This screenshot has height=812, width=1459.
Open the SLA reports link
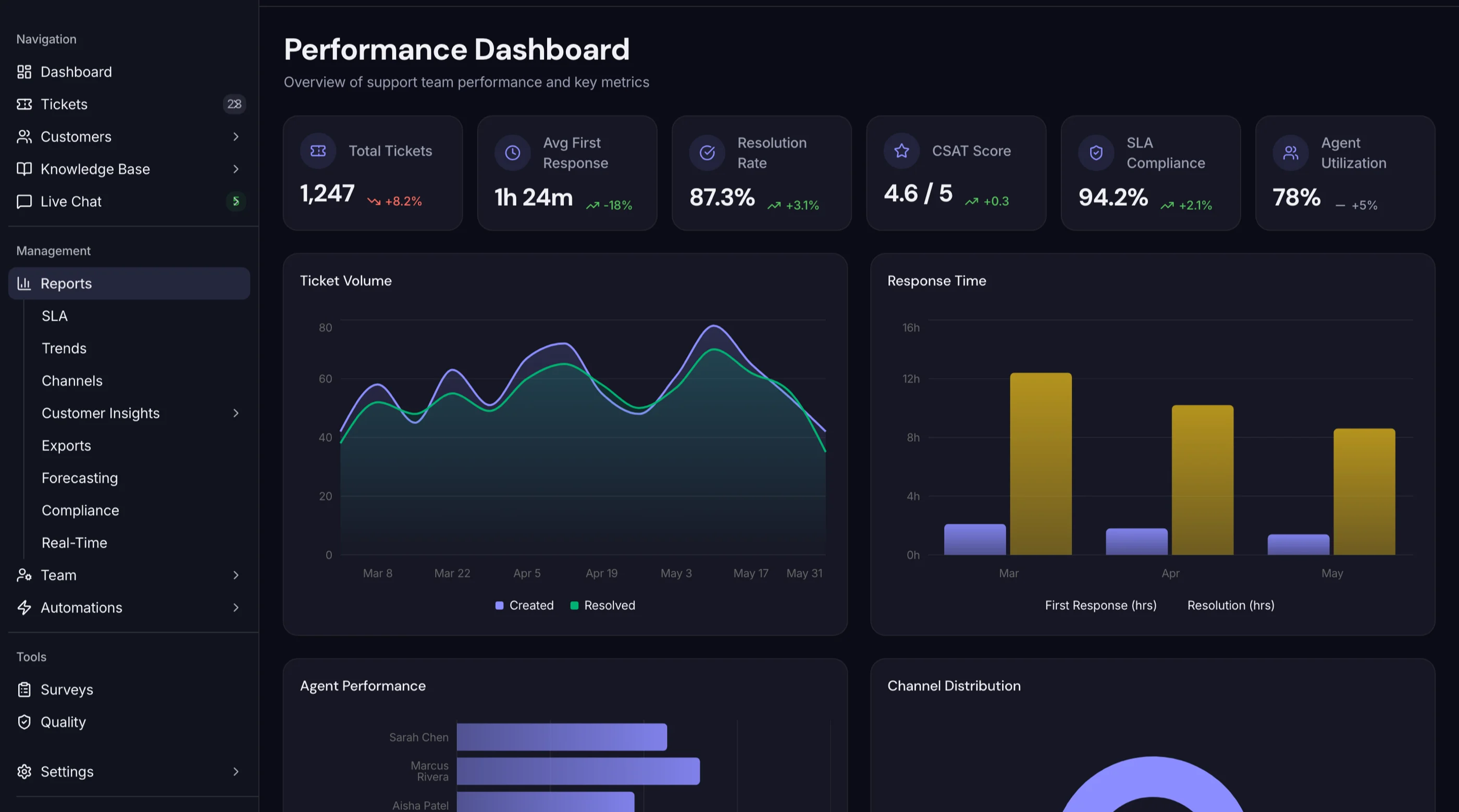coord(54,316)
